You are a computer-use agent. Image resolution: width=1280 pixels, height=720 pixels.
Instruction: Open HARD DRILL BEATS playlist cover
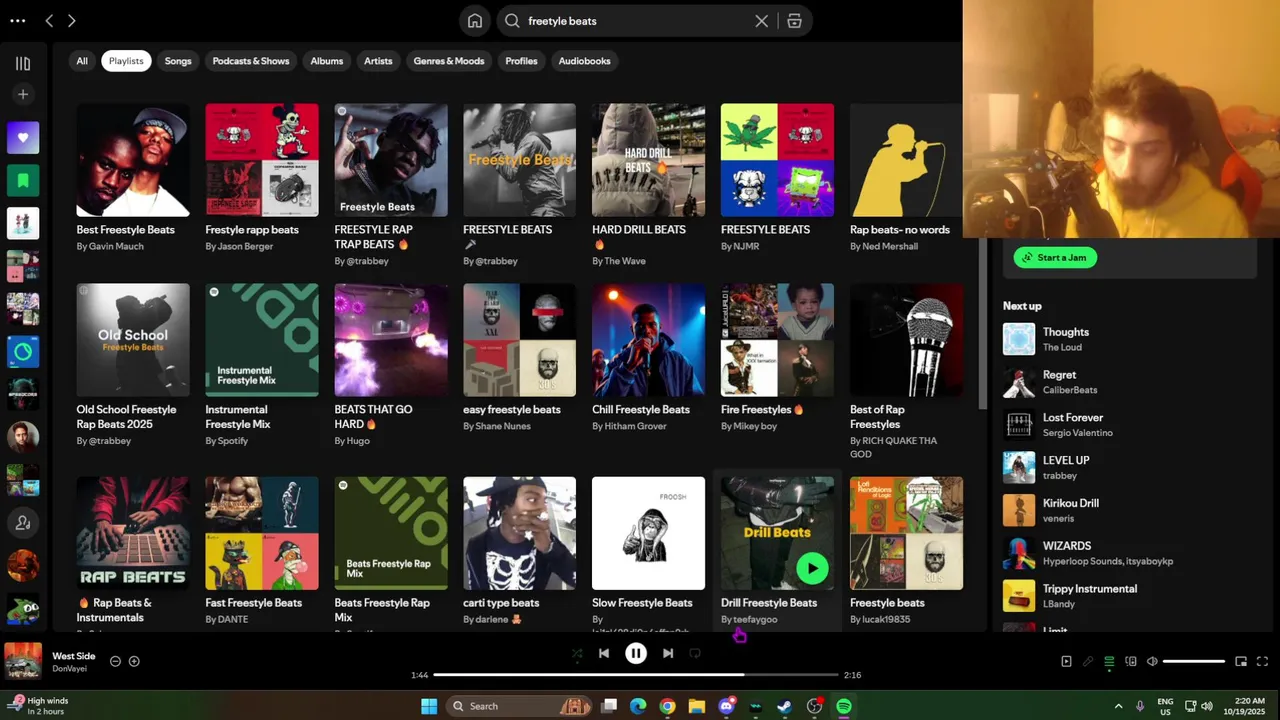[648, 160]
